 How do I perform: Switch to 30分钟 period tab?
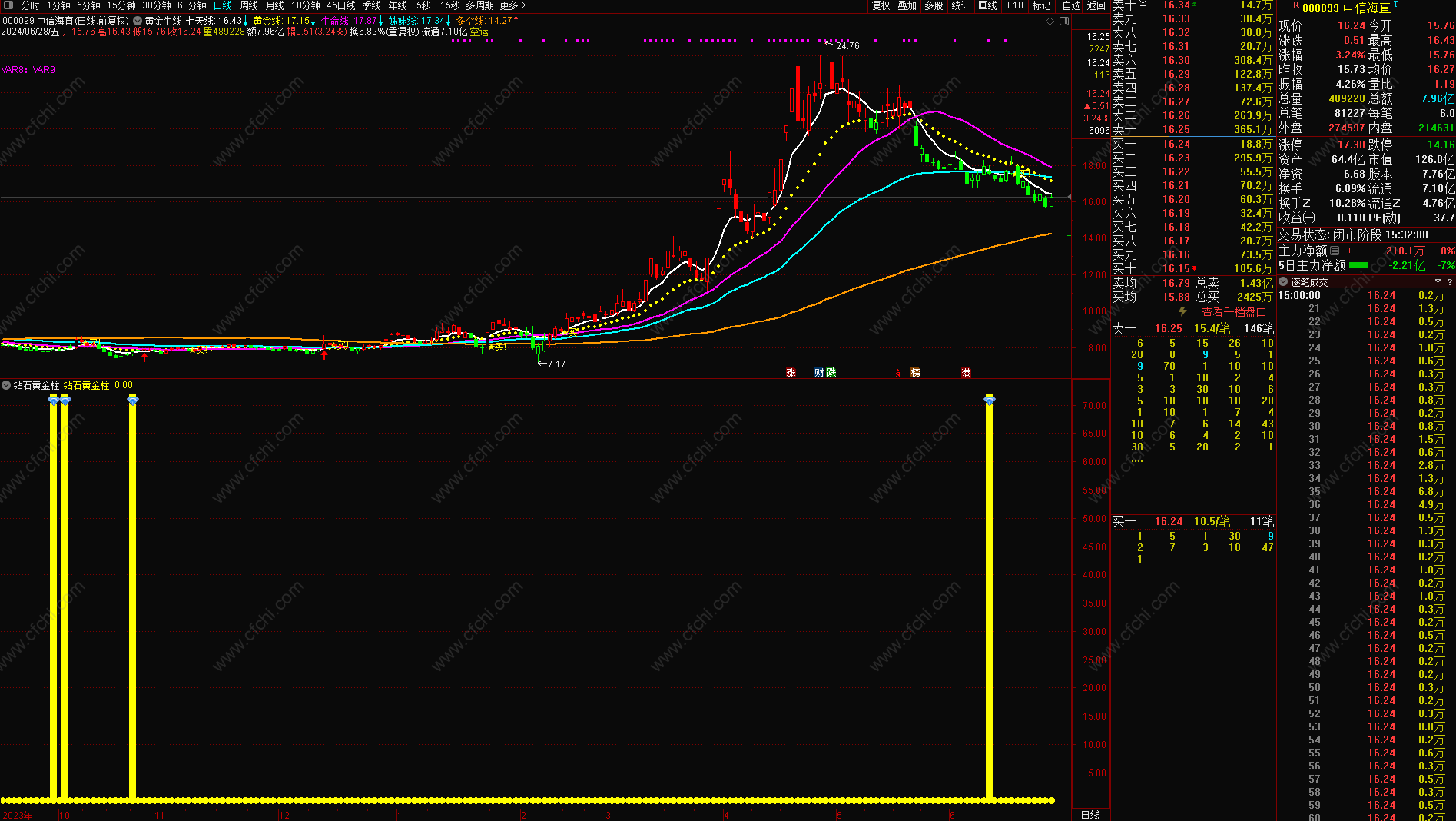[x=157, y=5]
